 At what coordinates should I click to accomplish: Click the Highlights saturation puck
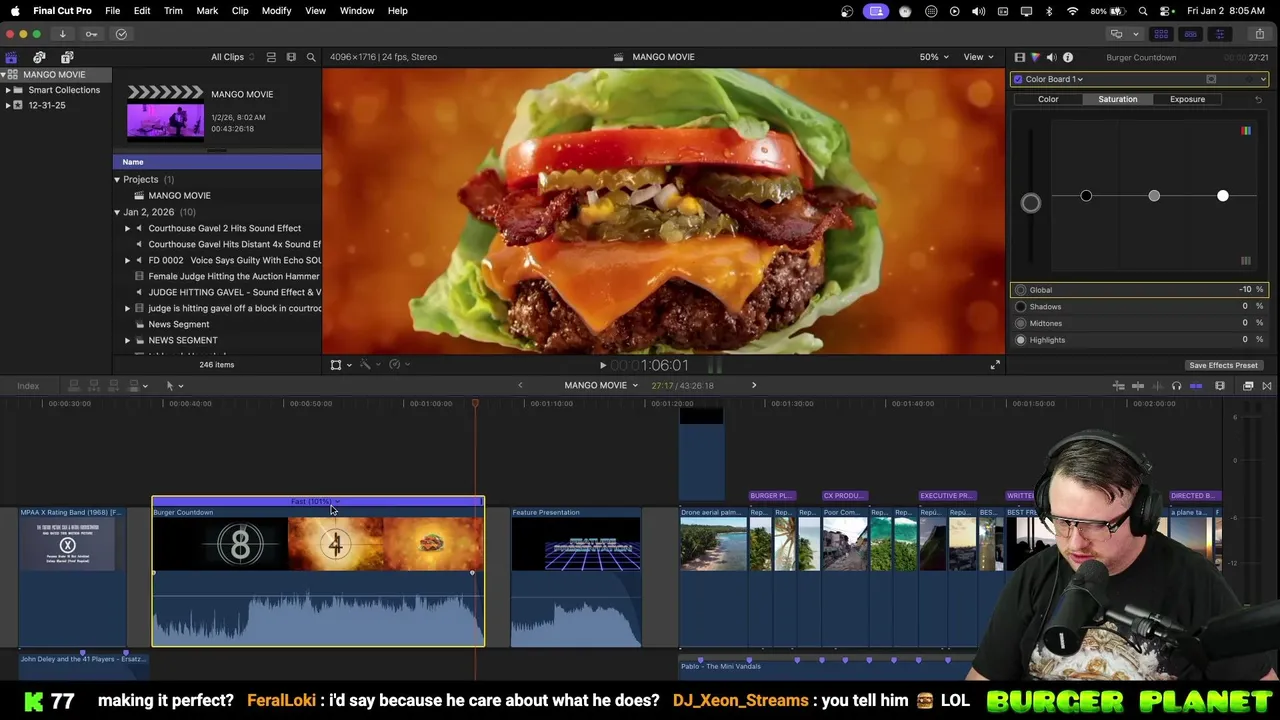(x=1223, y=196)
